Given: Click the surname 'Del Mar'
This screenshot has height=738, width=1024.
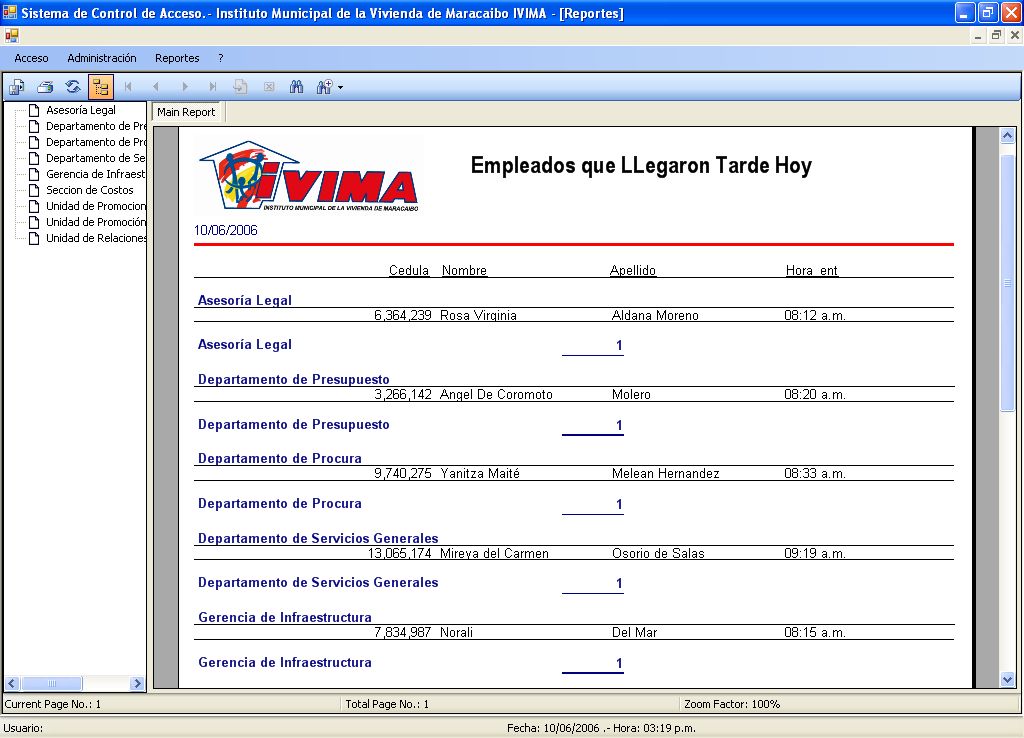Looking at the screenshot, I should 635,632.
